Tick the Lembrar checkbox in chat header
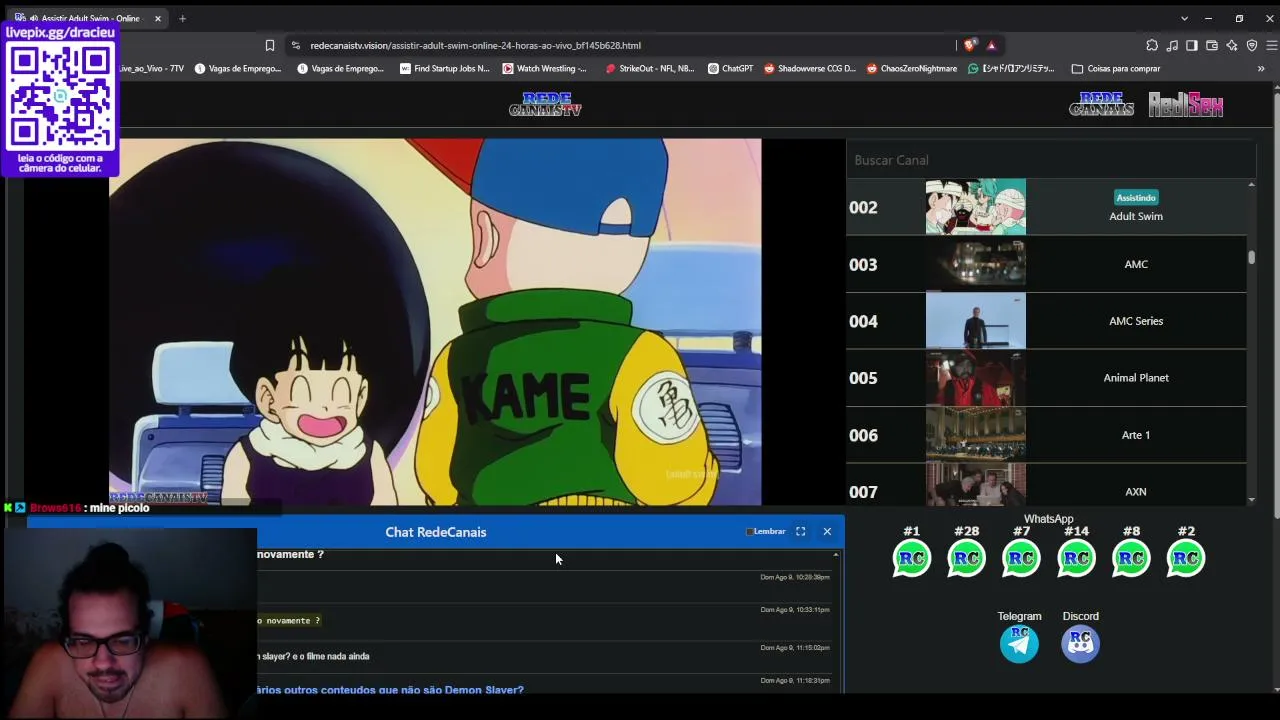This screenshot has height=720, width=1280. point(750,532)
